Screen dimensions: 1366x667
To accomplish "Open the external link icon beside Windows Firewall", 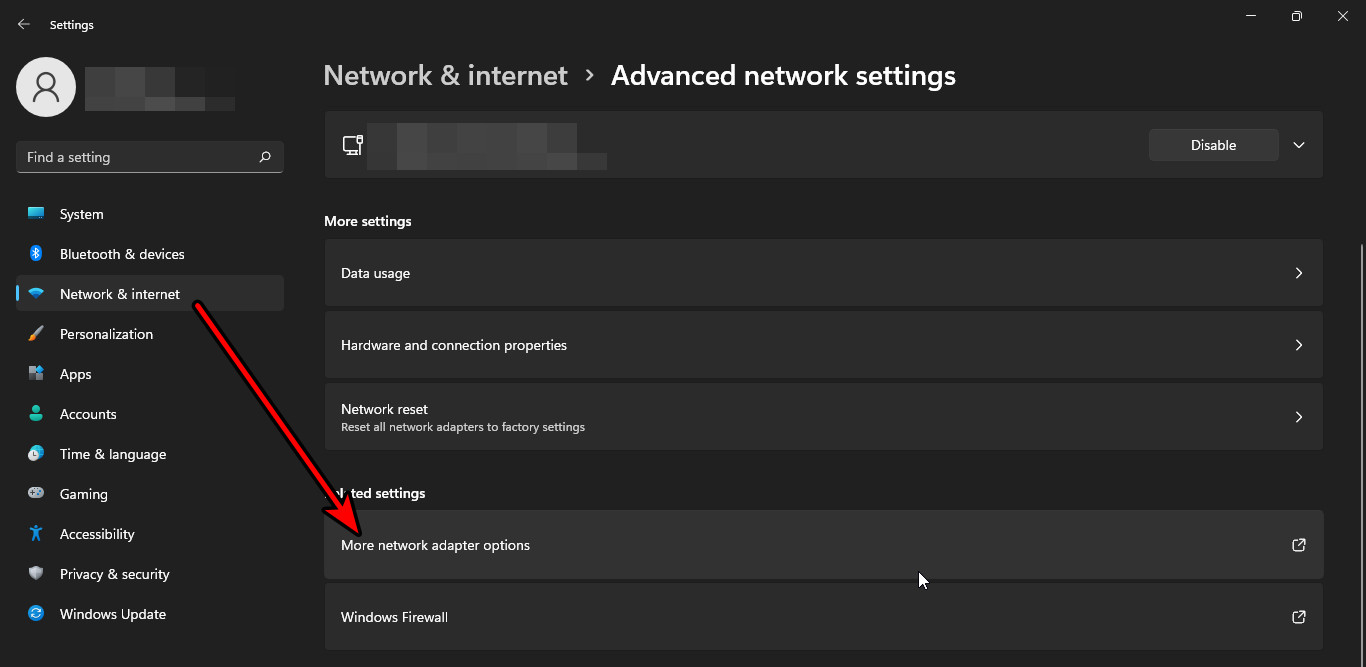I will 1298,617.
